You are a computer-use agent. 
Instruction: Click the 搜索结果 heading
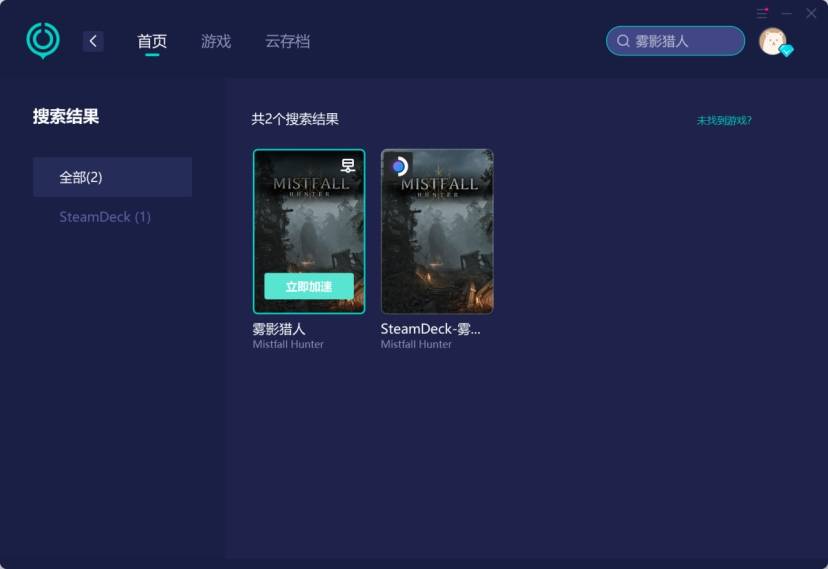(66, 116)
